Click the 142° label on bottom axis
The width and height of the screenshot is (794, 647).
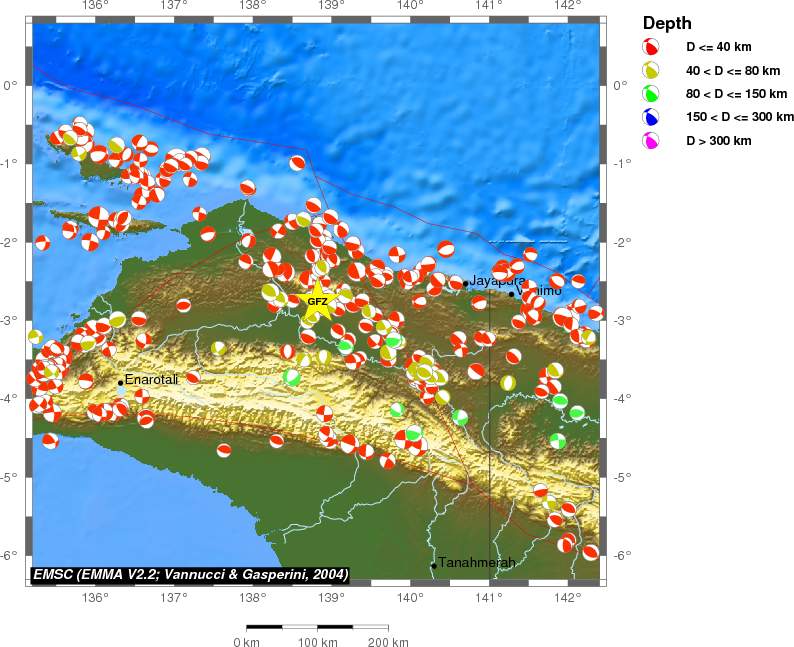567,599
